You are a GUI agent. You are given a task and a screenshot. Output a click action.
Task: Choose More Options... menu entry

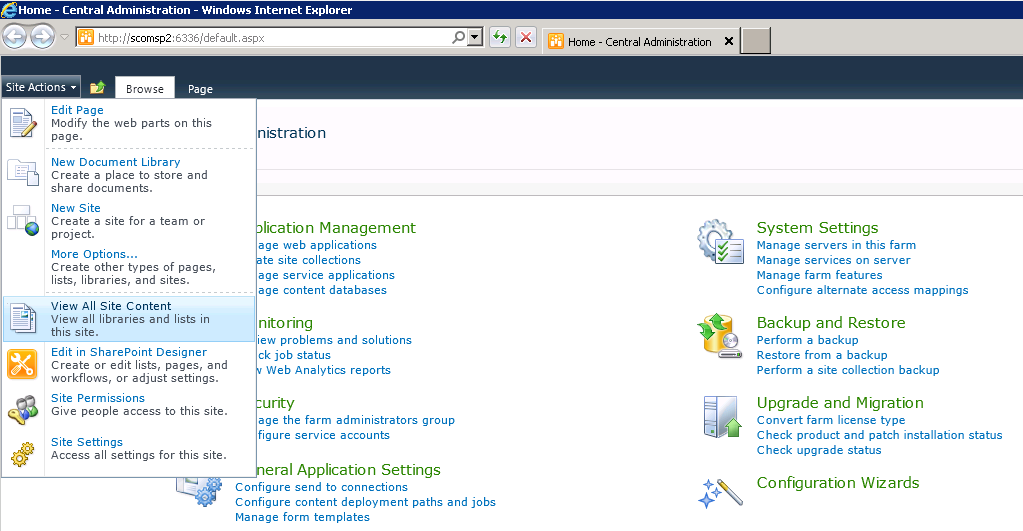point(129,267)
